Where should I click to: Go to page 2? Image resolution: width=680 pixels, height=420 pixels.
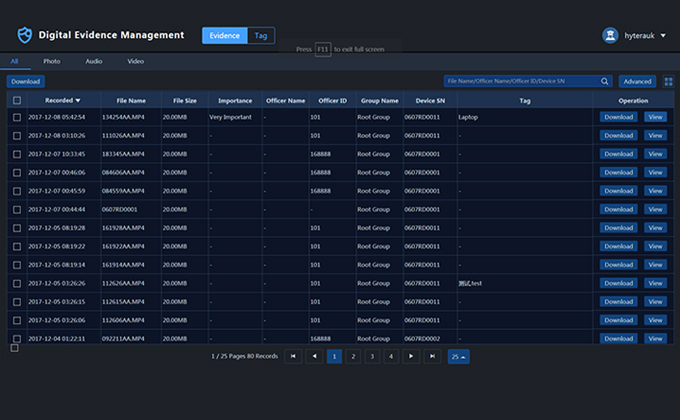(353, 357)
